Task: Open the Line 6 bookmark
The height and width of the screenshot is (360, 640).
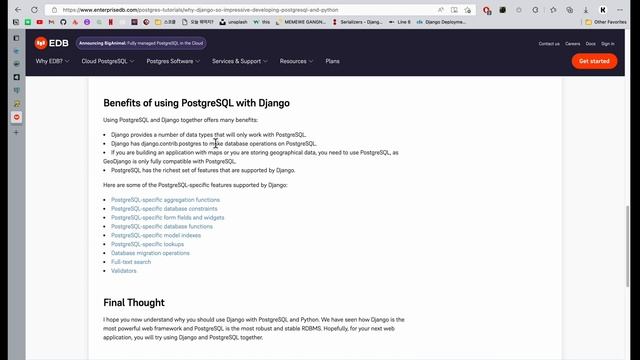Action: [x=400, y=22]
